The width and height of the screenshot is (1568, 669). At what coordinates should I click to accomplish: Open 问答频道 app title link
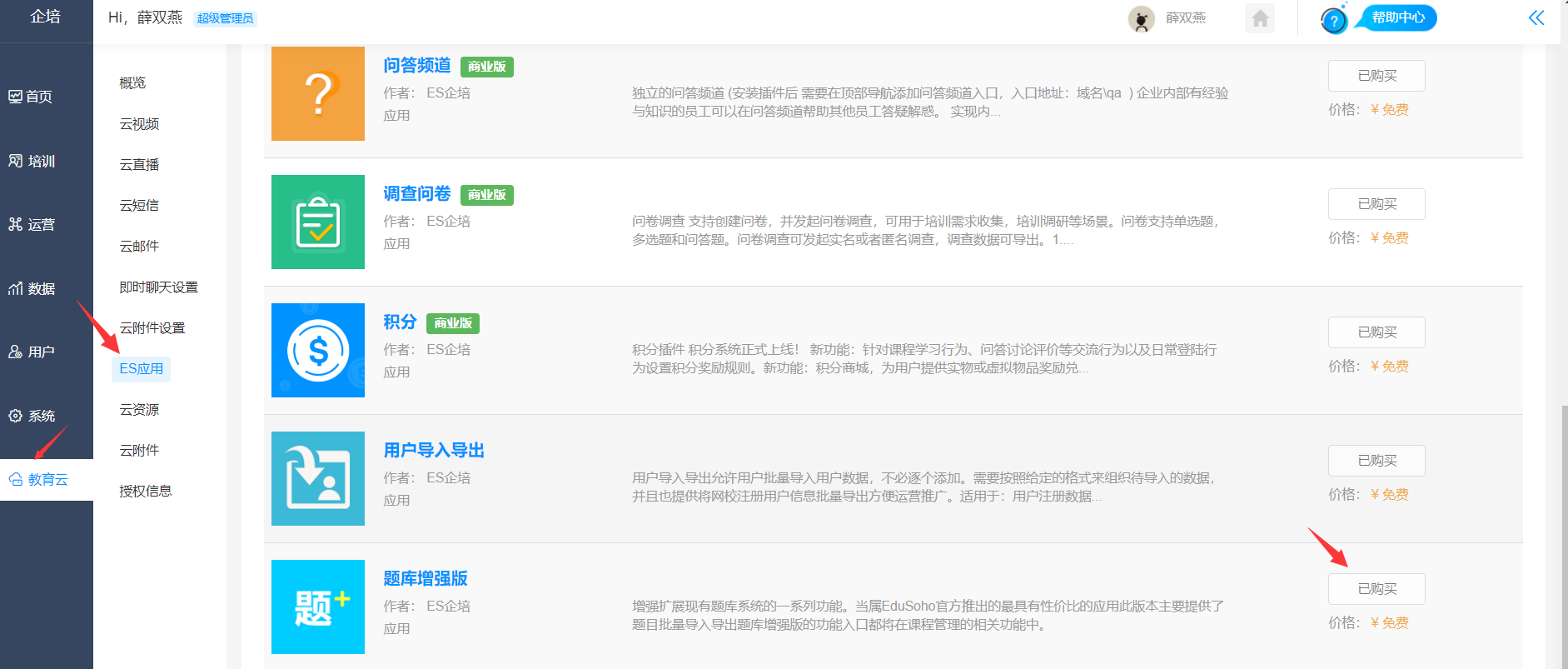pyautogui.click(x=416, y=65)
